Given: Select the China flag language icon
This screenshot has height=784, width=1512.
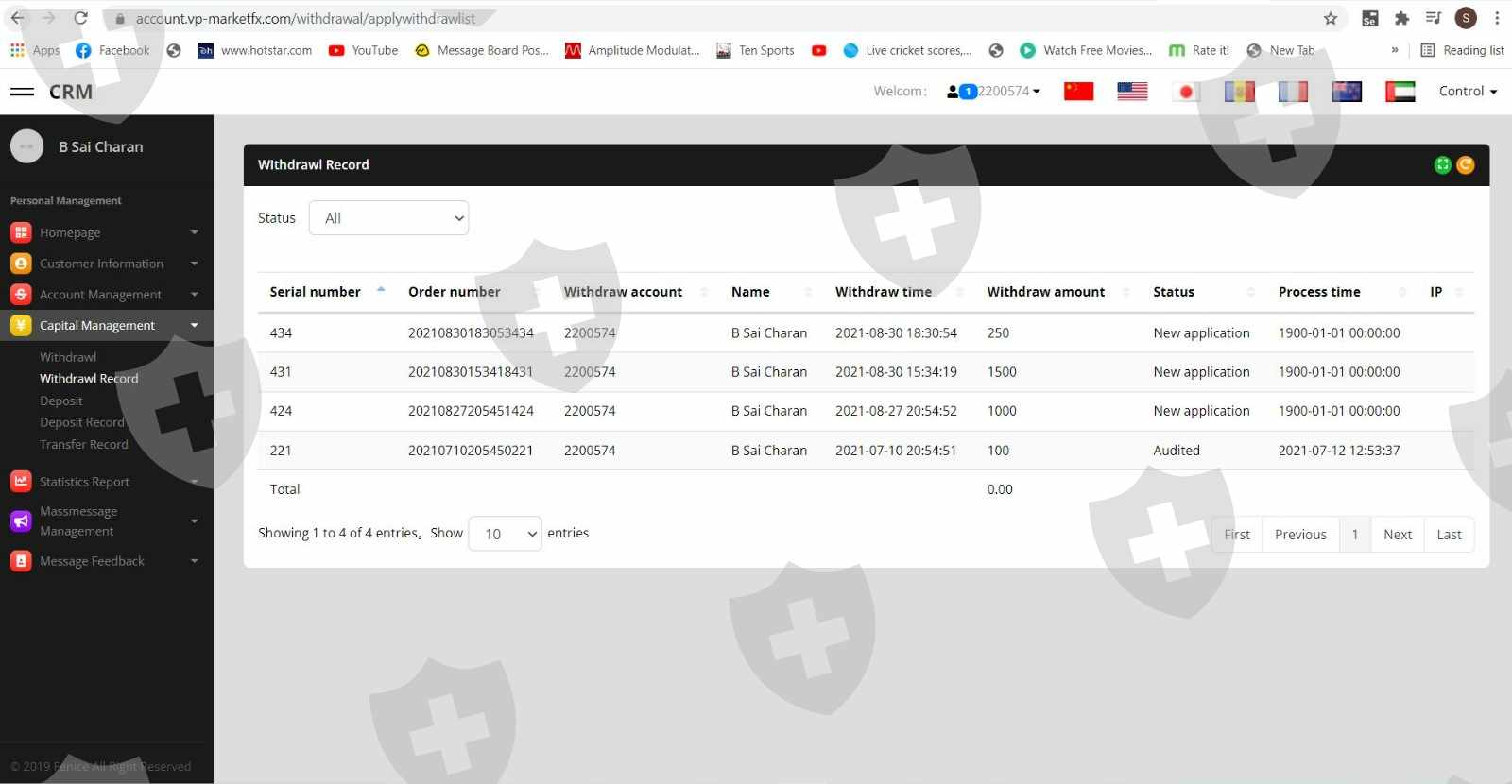Looking at the screenshot, I should coord(1078,92).
